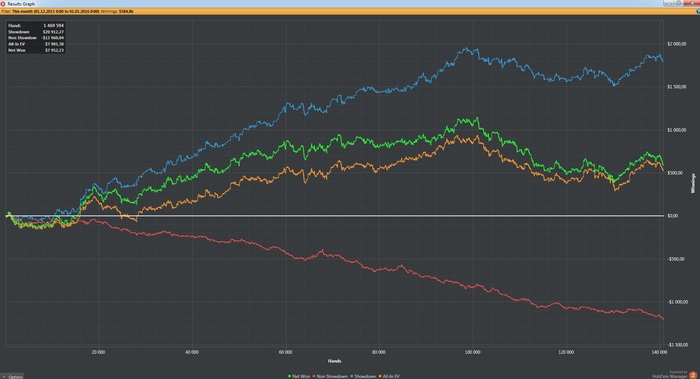Click the Results Graph window title icon

(x=3, y=3)
